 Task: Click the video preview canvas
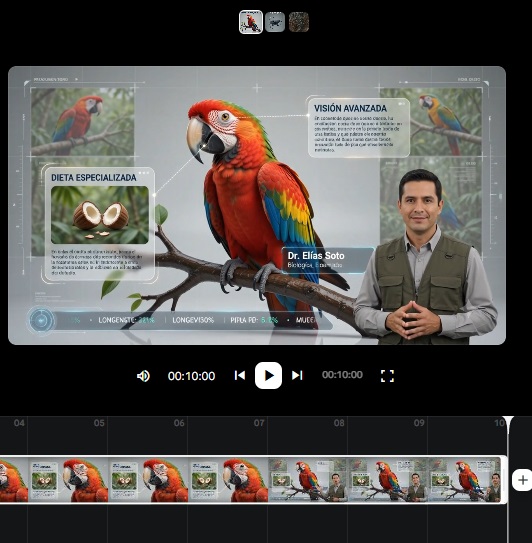[x=257, y=205]
